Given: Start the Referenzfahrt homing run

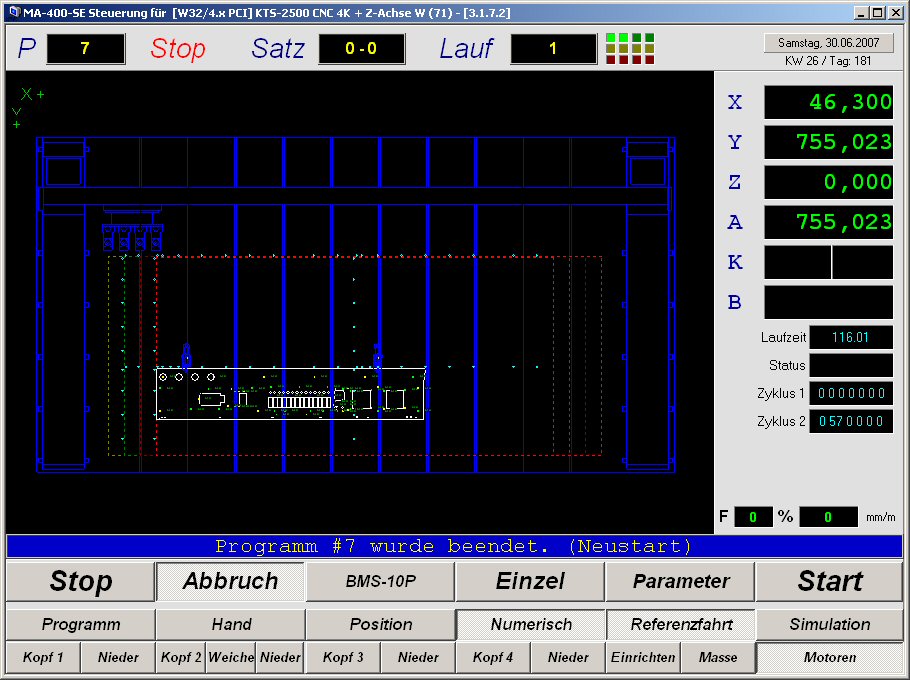Looking at the screenshot, I should 680,624.
